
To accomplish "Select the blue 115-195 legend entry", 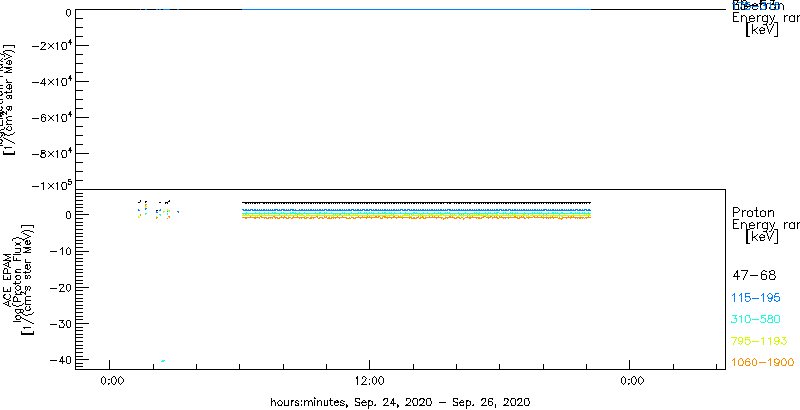I will pos(756,298).
